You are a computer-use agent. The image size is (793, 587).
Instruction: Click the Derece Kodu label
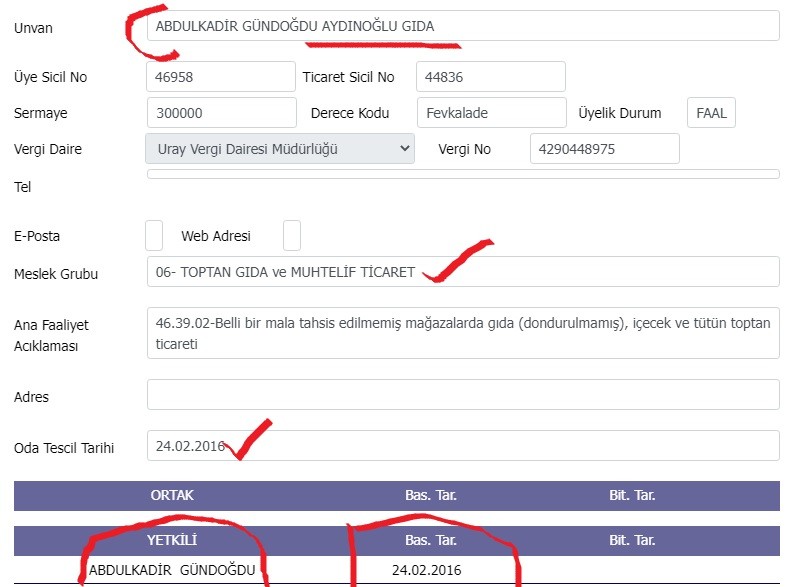point(350,113)
